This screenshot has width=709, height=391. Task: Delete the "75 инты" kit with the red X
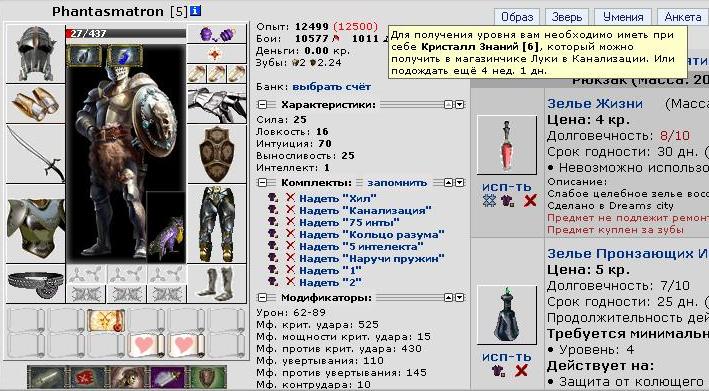point(290,221)
